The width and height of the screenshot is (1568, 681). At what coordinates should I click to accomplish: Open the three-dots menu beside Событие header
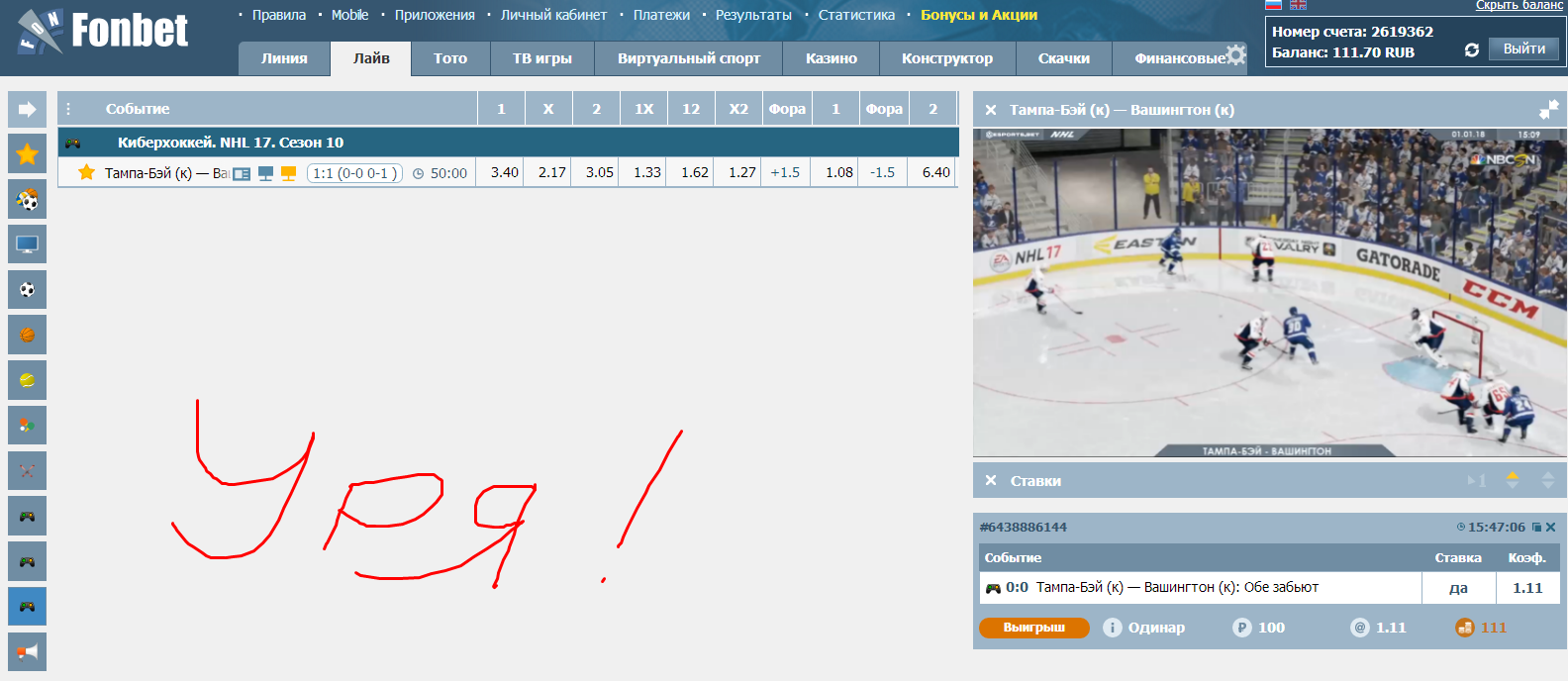[x=68, y=109]
